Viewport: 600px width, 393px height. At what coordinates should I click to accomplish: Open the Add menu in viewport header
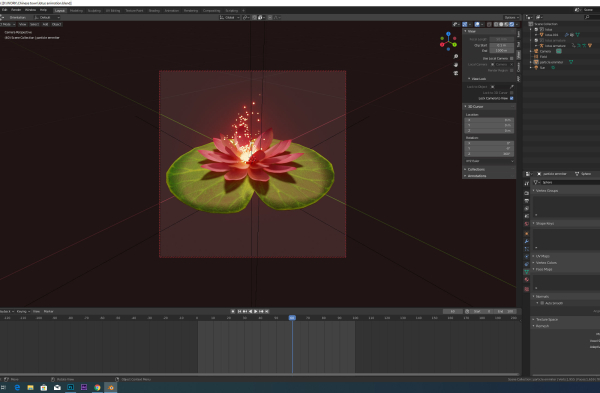45,24
